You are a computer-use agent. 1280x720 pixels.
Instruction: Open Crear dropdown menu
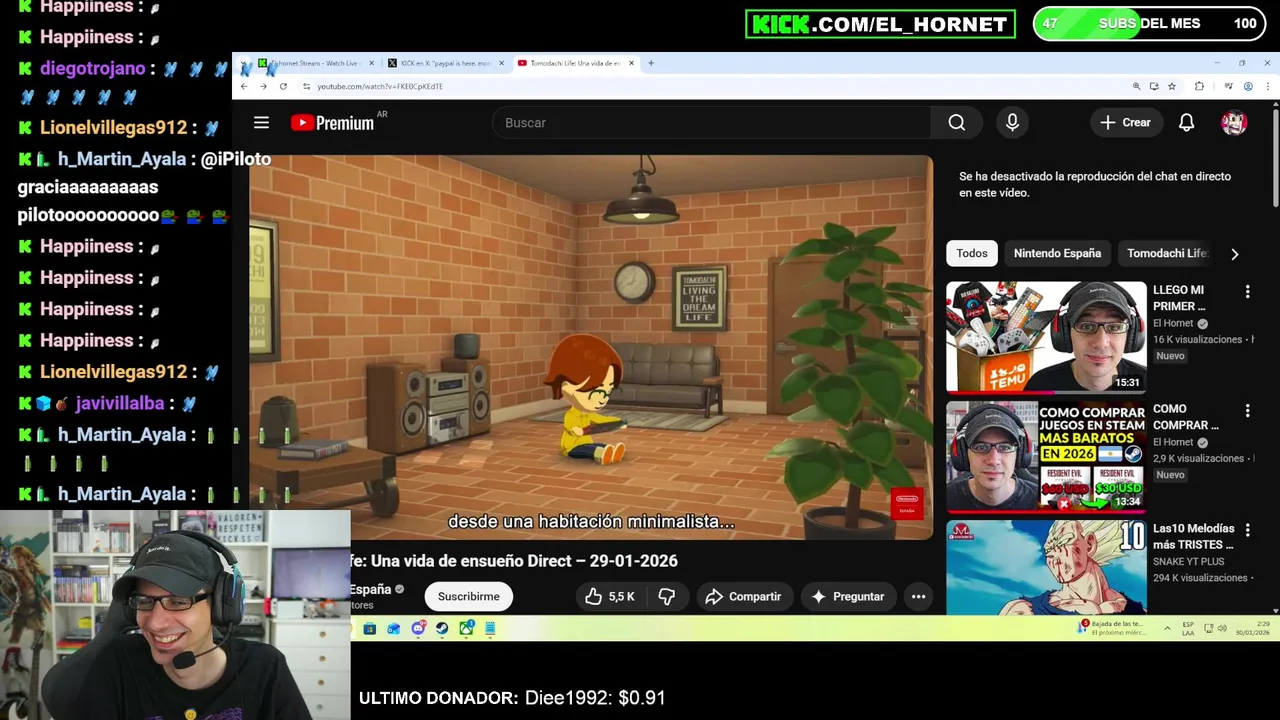pos(1126,122)
